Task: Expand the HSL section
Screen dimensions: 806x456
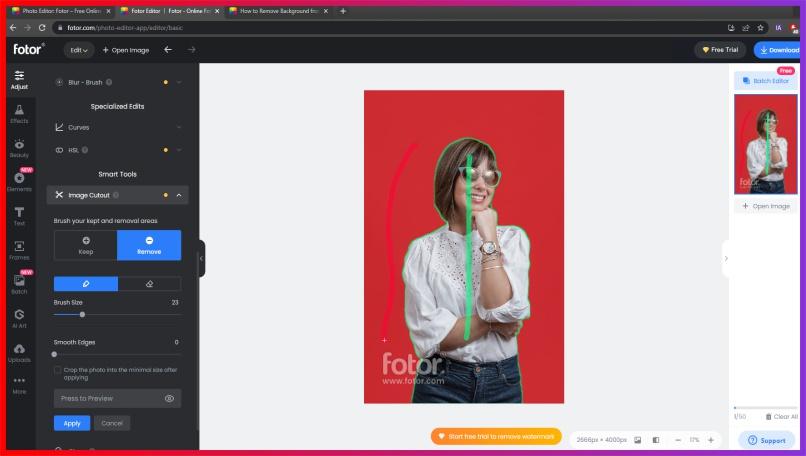Action: click(x=117, y=150)
